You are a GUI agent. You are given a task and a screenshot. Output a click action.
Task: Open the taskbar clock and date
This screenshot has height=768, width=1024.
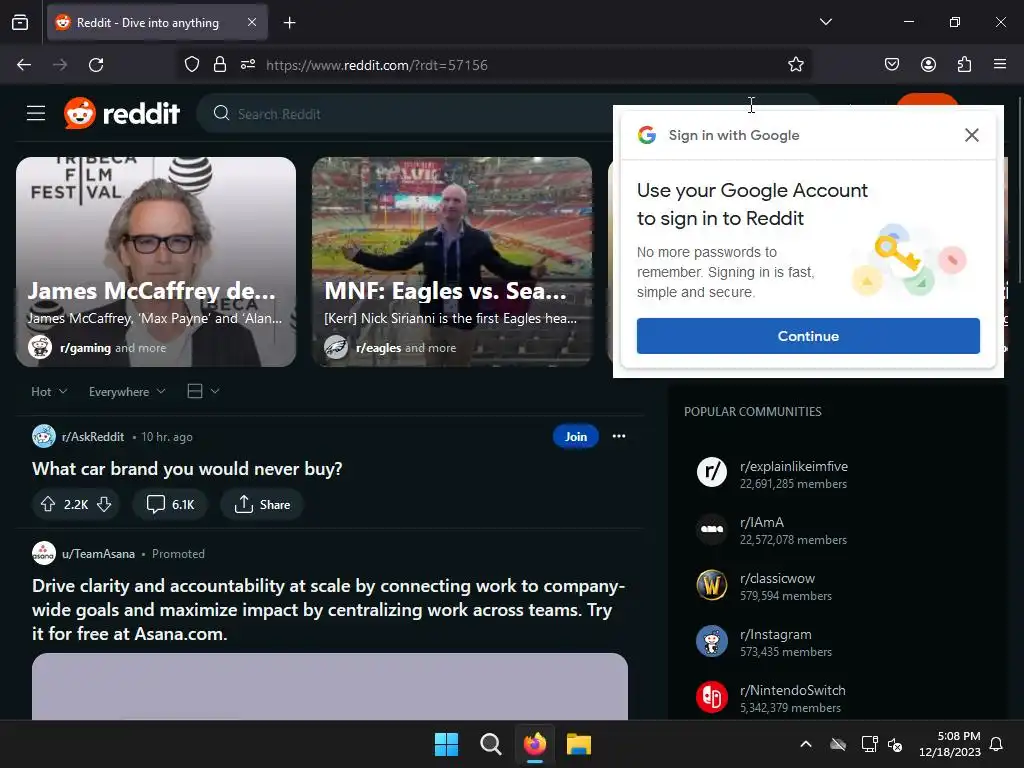point(950,744)
